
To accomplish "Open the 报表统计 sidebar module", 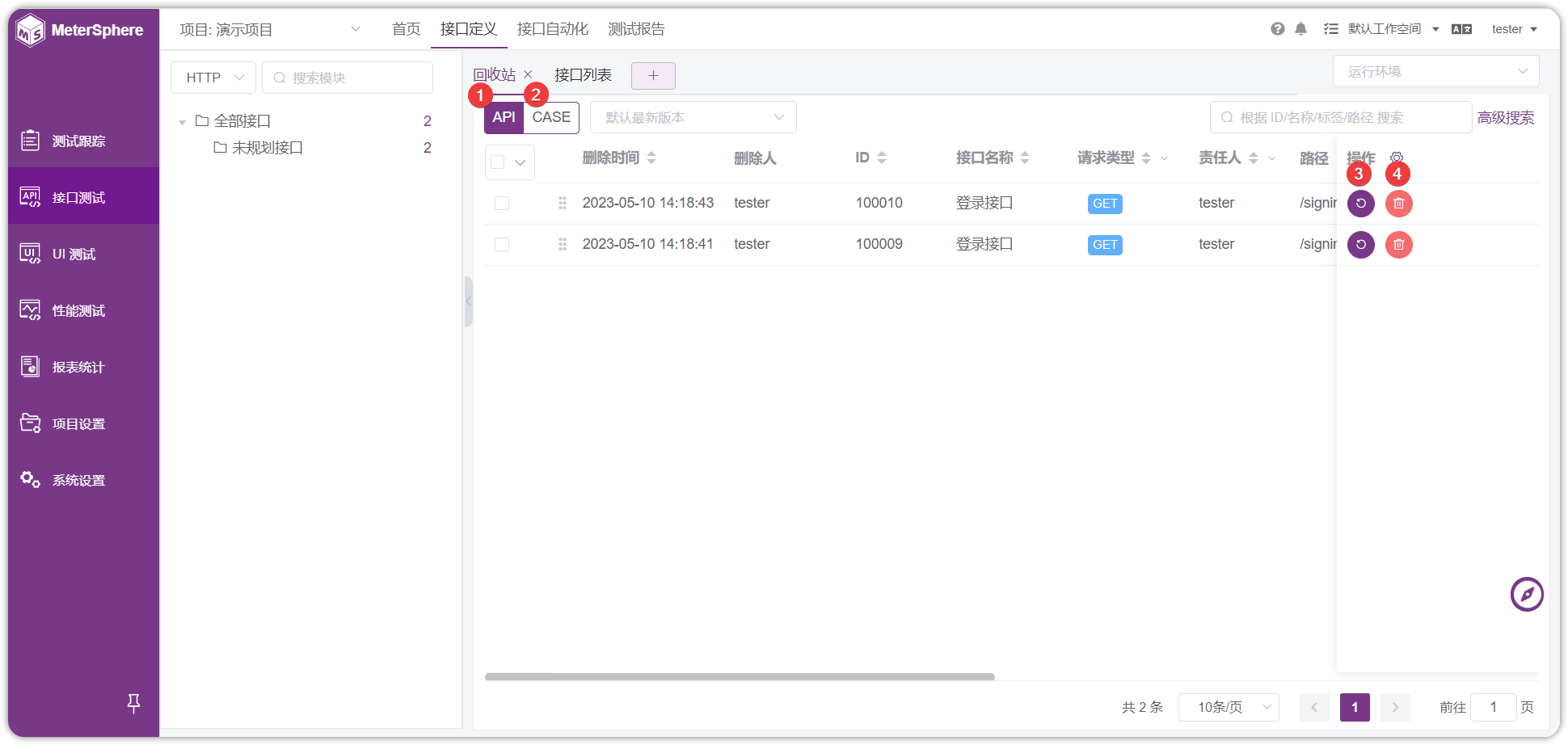I will point(83,367).
